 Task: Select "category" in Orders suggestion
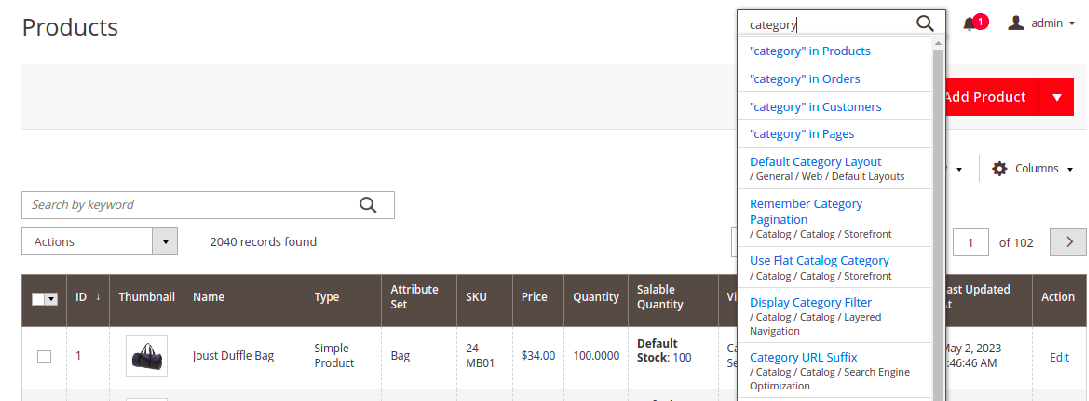tap(805, 79)
